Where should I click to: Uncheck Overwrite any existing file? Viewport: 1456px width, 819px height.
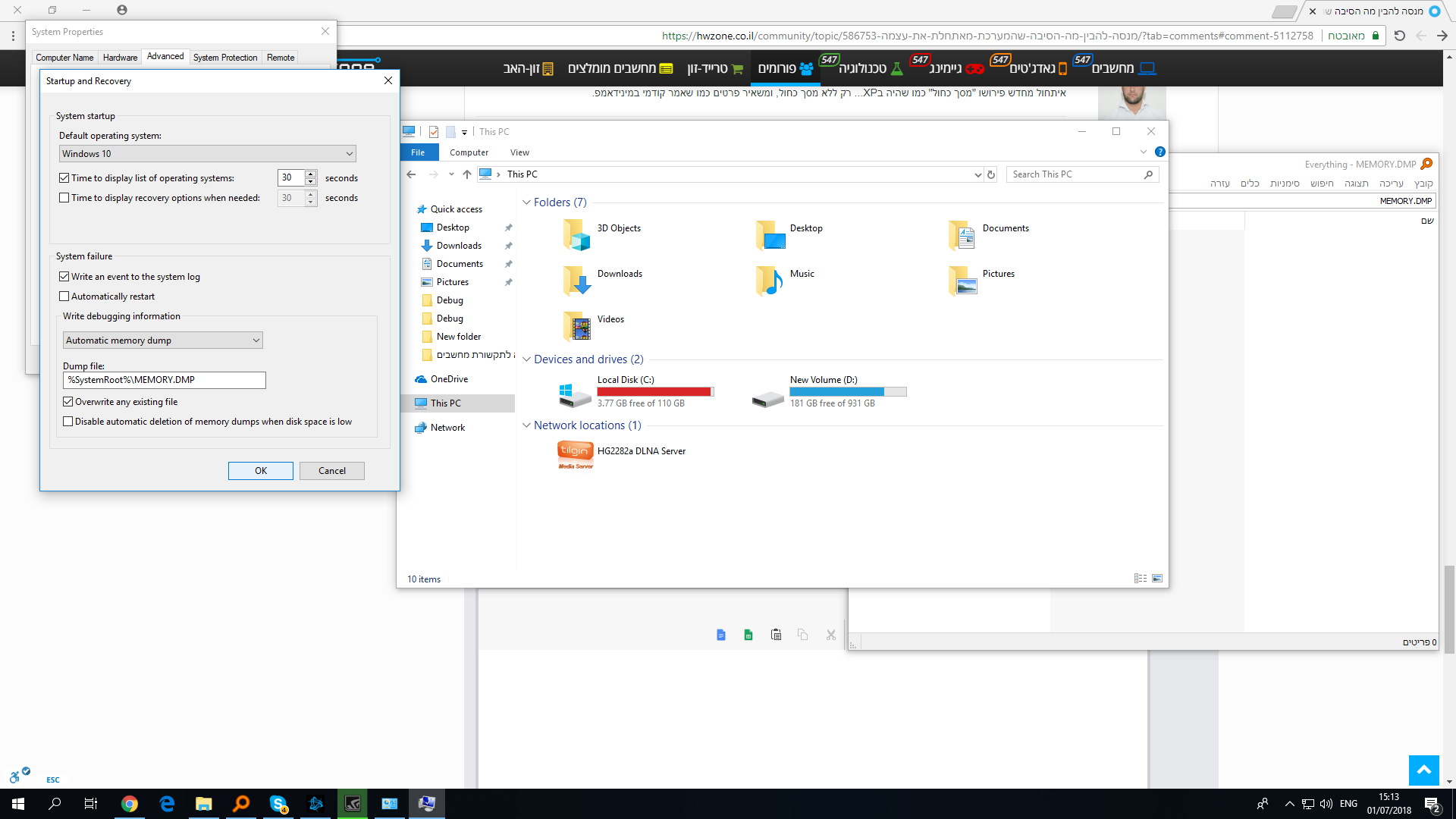point(68,402)
